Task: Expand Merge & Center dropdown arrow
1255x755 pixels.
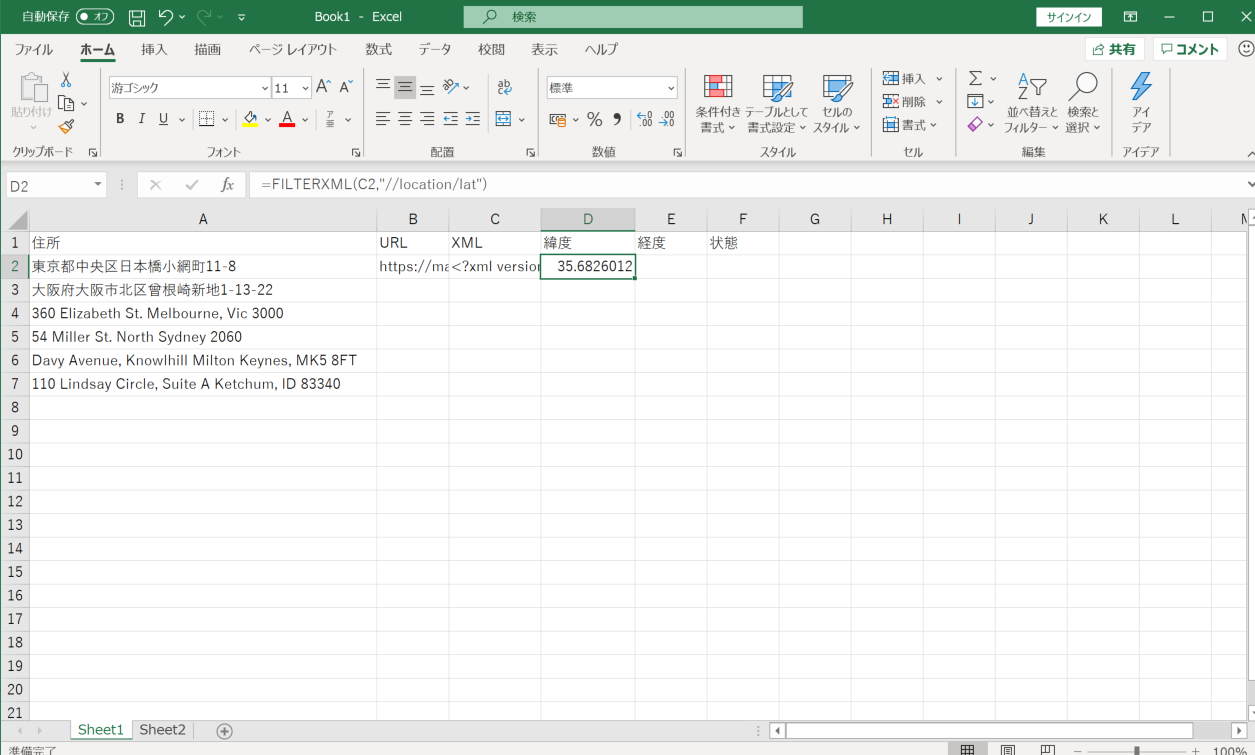Action: pyautogui.click(x=522, y=119)
